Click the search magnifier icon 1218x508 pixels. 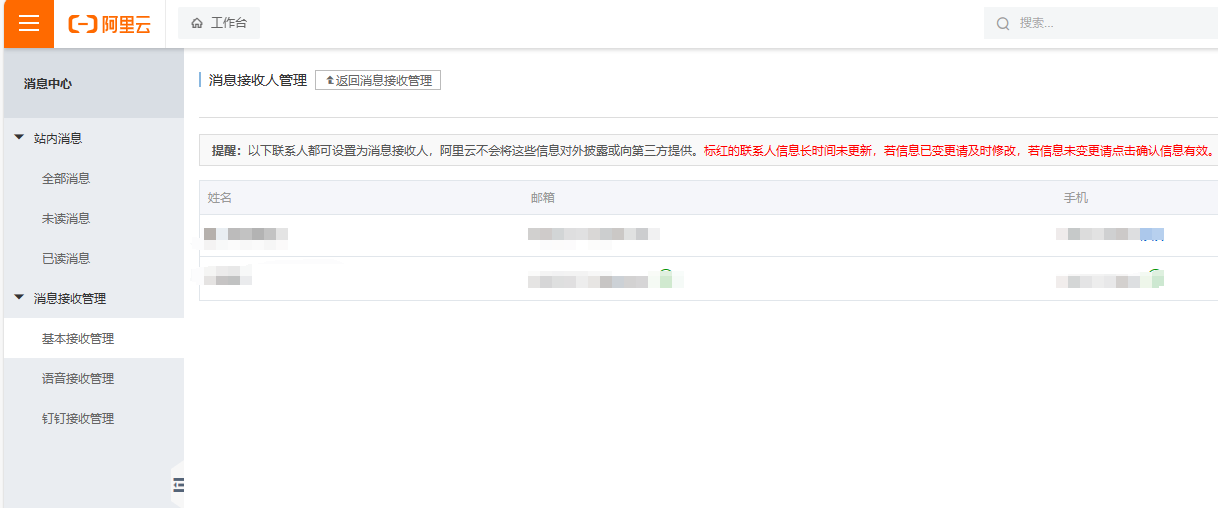1003,23
